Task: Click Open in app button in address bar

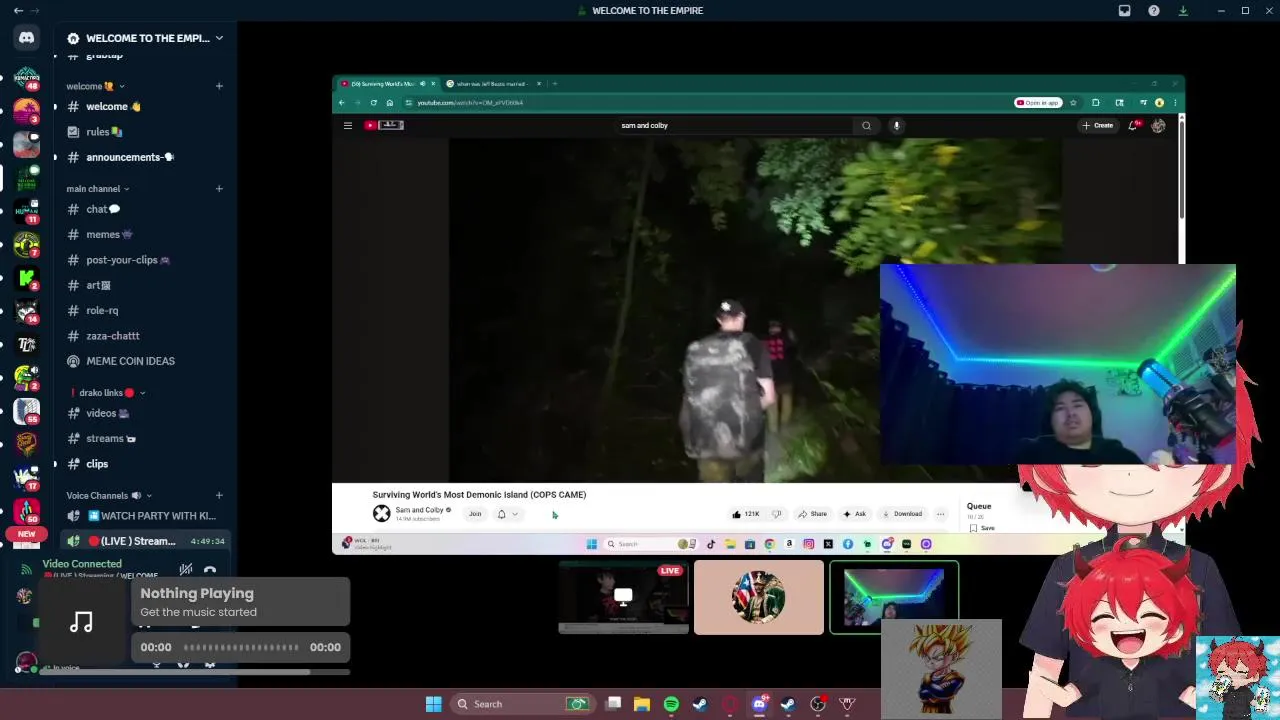Action: coord(1038,102)
